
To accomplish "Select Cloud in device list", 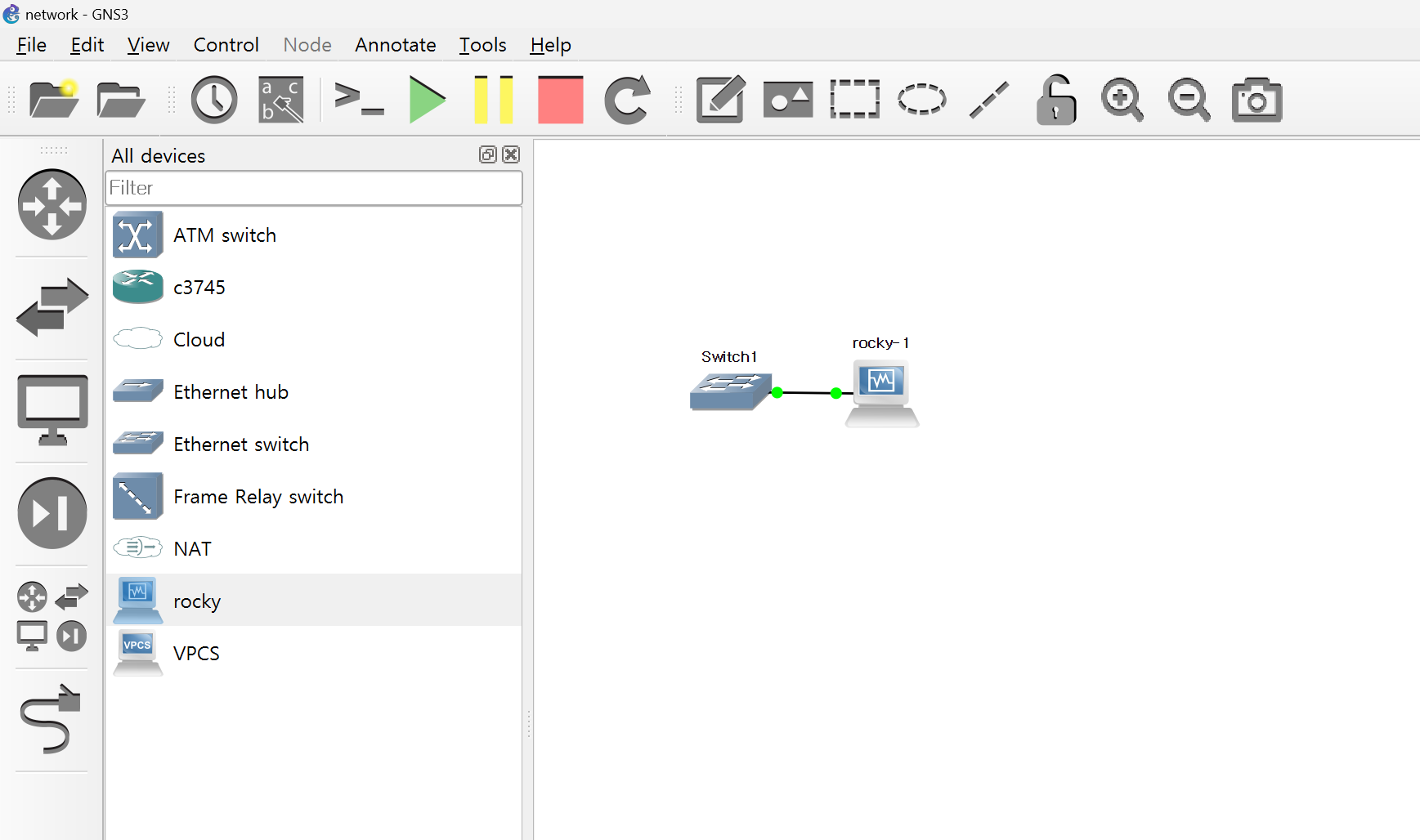I will pos(314,340).
